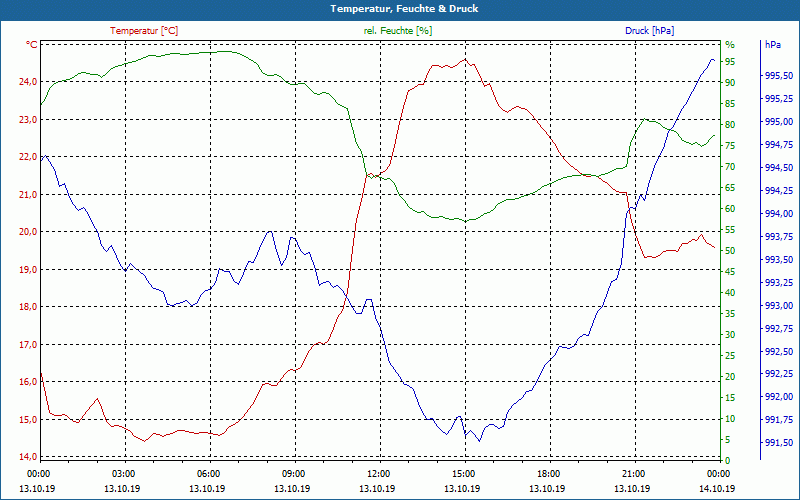Click humidity axis value '70'

point(730,167)
